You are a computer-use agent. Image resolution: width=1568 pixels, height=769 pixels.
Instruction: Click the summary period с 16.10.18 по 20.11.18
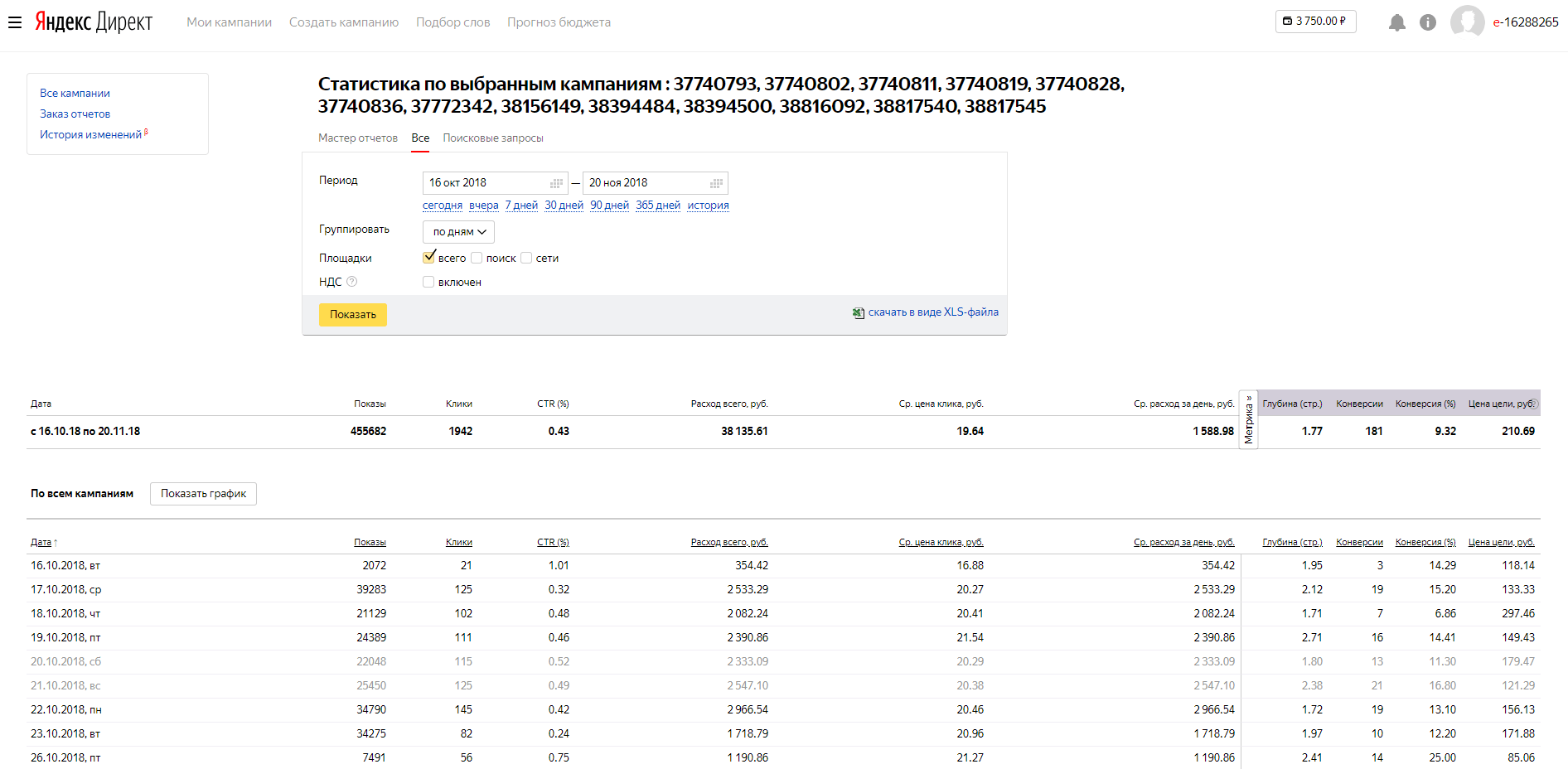coord(85,432)
